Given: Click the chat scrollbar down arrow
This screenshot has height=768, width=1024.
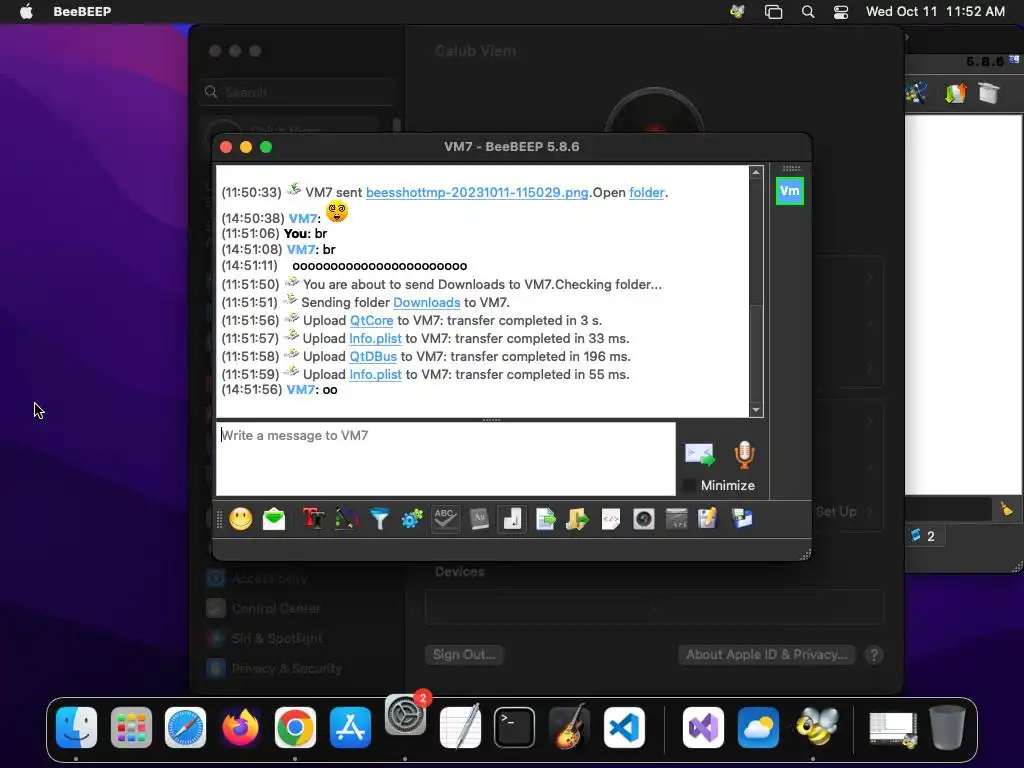Looking at the screenshot, I should point(756,410).
